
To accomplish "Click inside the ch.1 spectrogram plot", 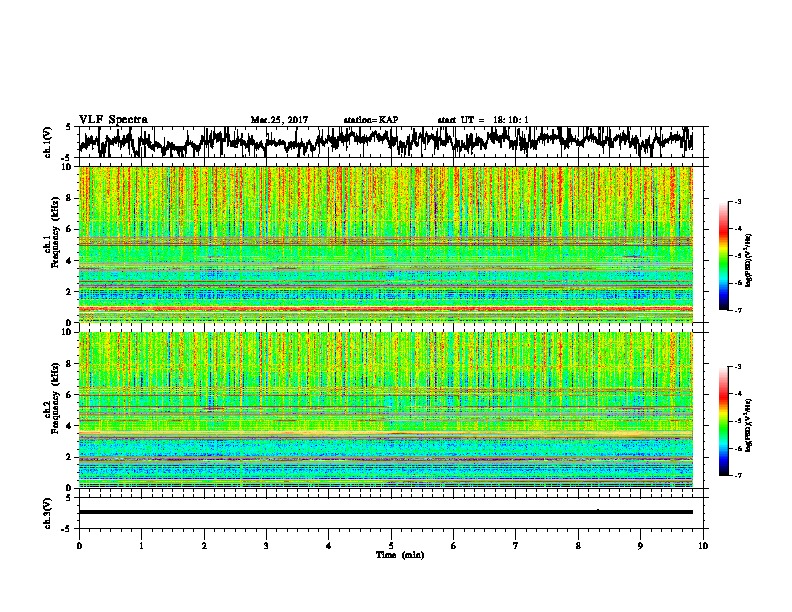I will (x=386, y=244).
